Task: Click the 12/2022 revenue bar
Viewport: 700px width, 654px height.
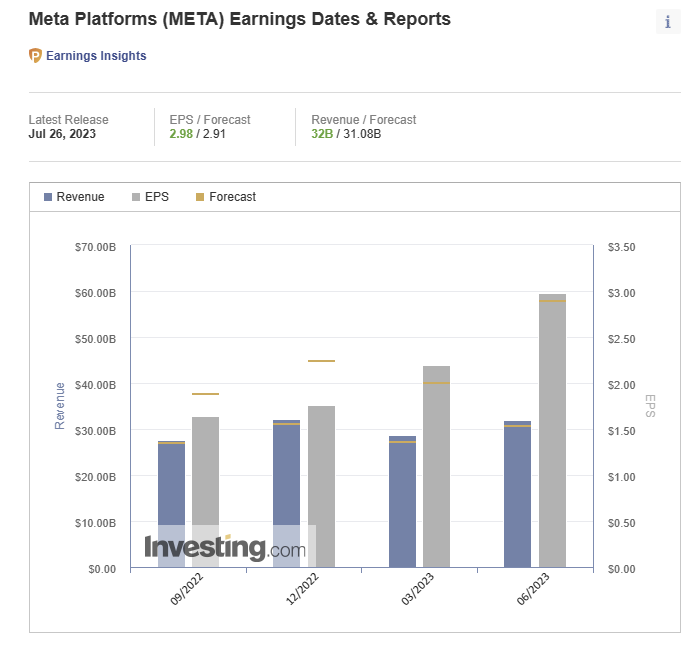Action: click(x=287, y=494)
